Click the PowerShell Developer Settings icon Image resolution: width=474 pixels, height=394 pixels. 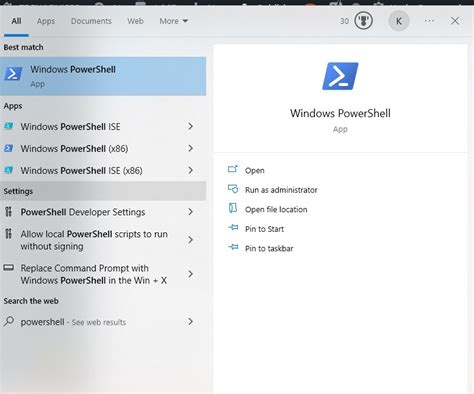tap(9, 212)
